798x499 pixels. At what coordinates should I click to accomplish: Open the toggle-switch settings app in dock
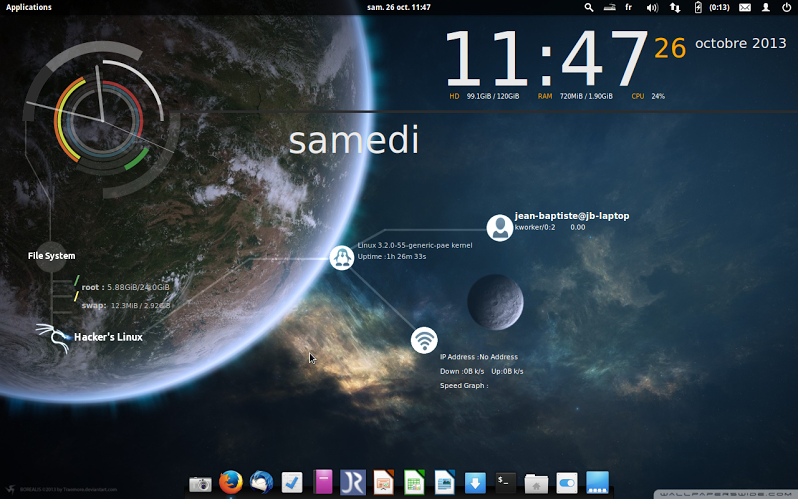click(566, 483)
